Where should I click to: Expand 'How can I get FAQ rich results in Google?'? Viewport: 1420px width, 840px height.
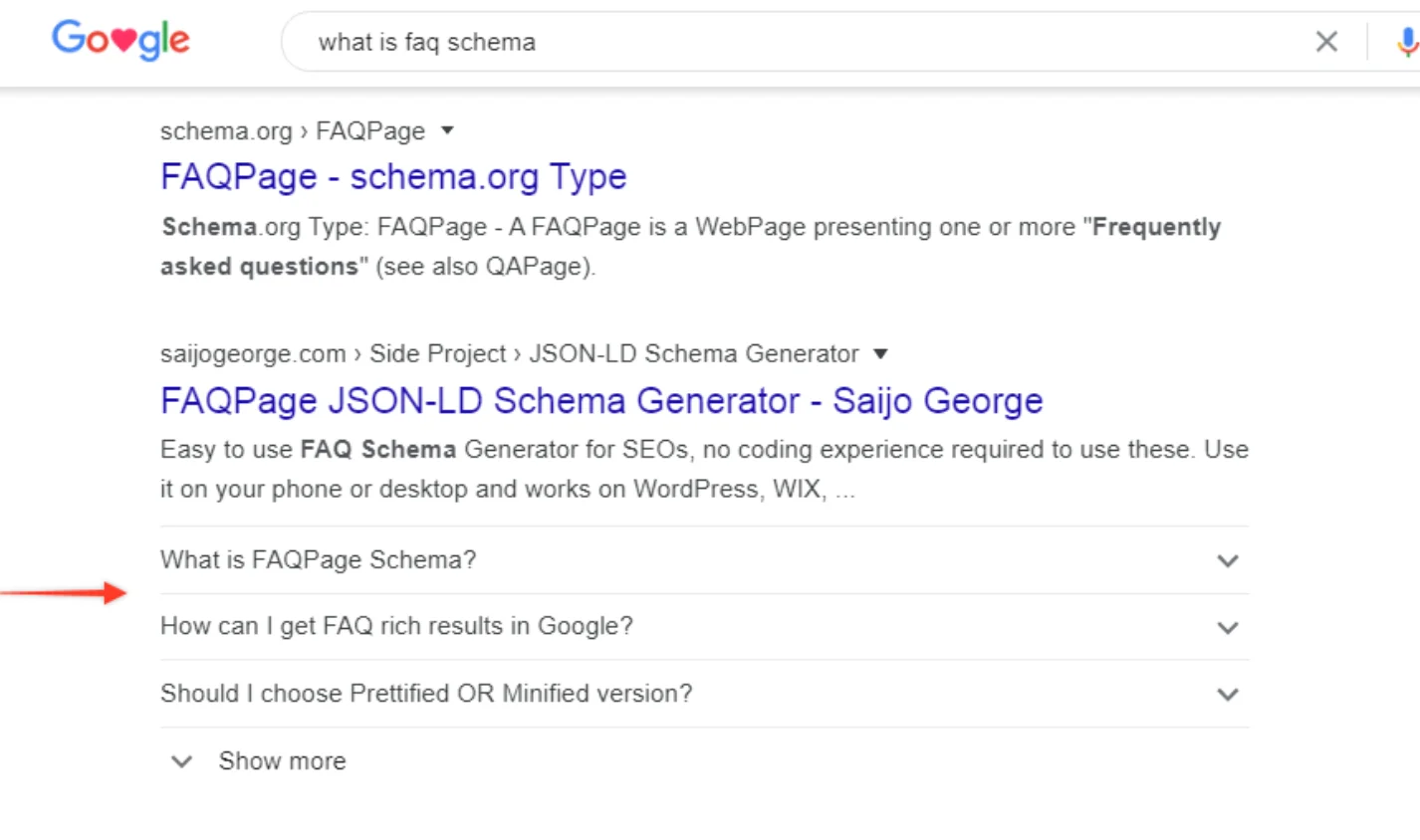(x=395, y=626)
